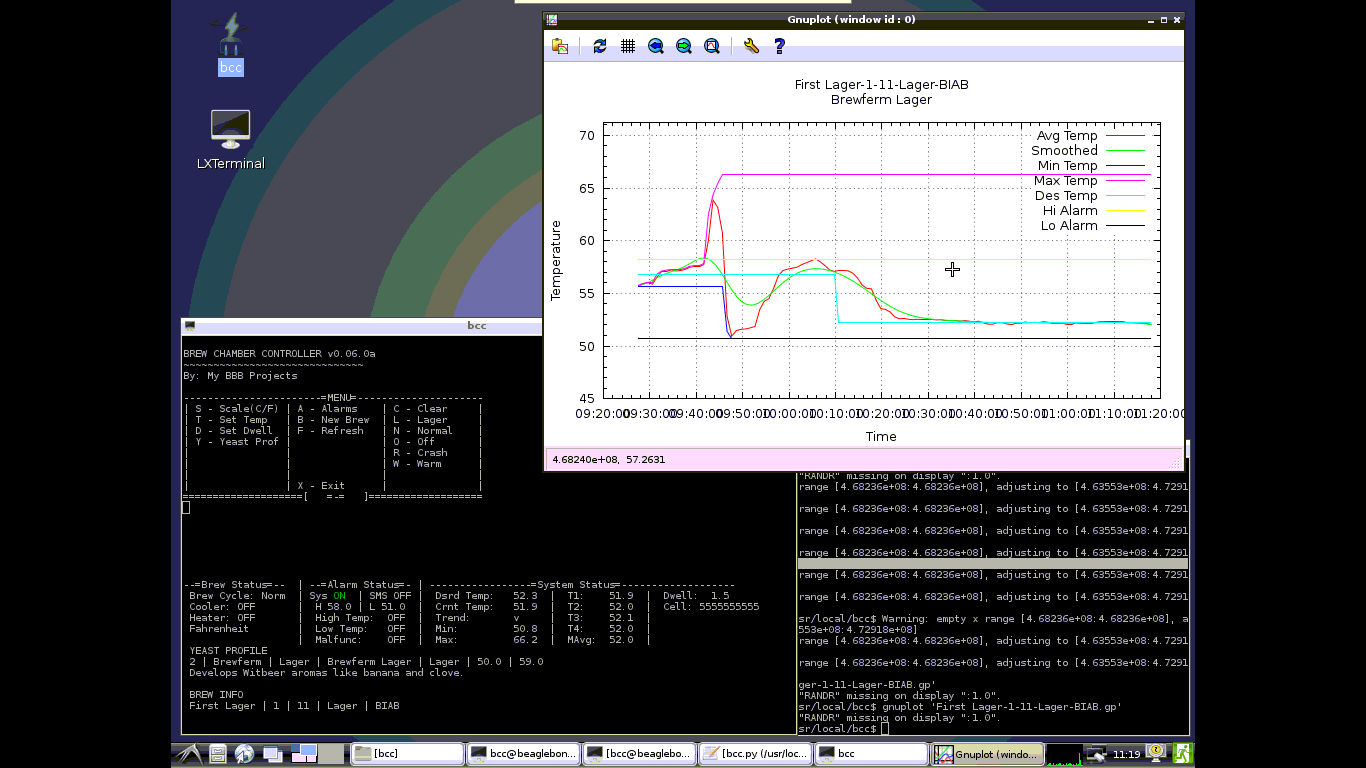Click the screen lock tray icon
The height and width of the screenshot is (768, 1366).
(1157, 754)
